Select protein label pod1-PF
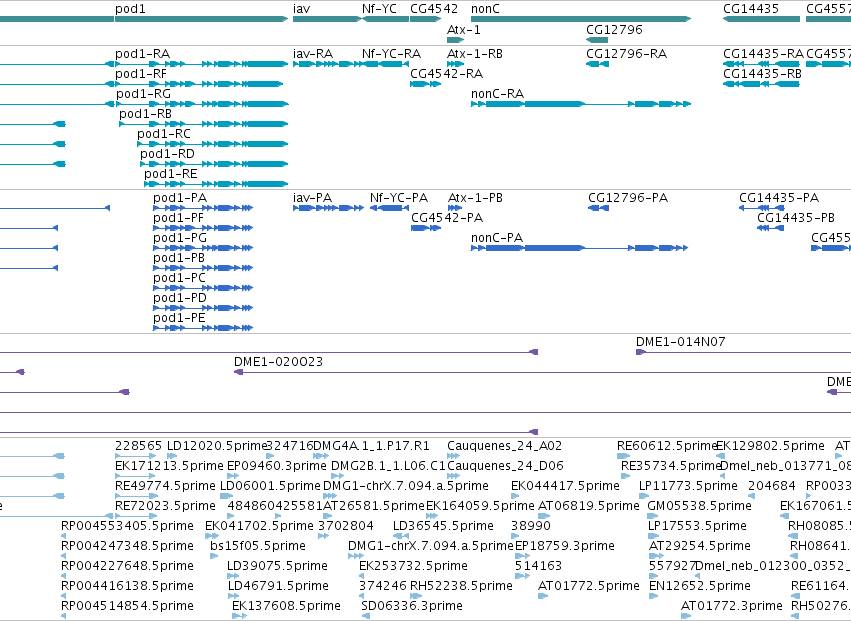 click(x=179, y=218)
